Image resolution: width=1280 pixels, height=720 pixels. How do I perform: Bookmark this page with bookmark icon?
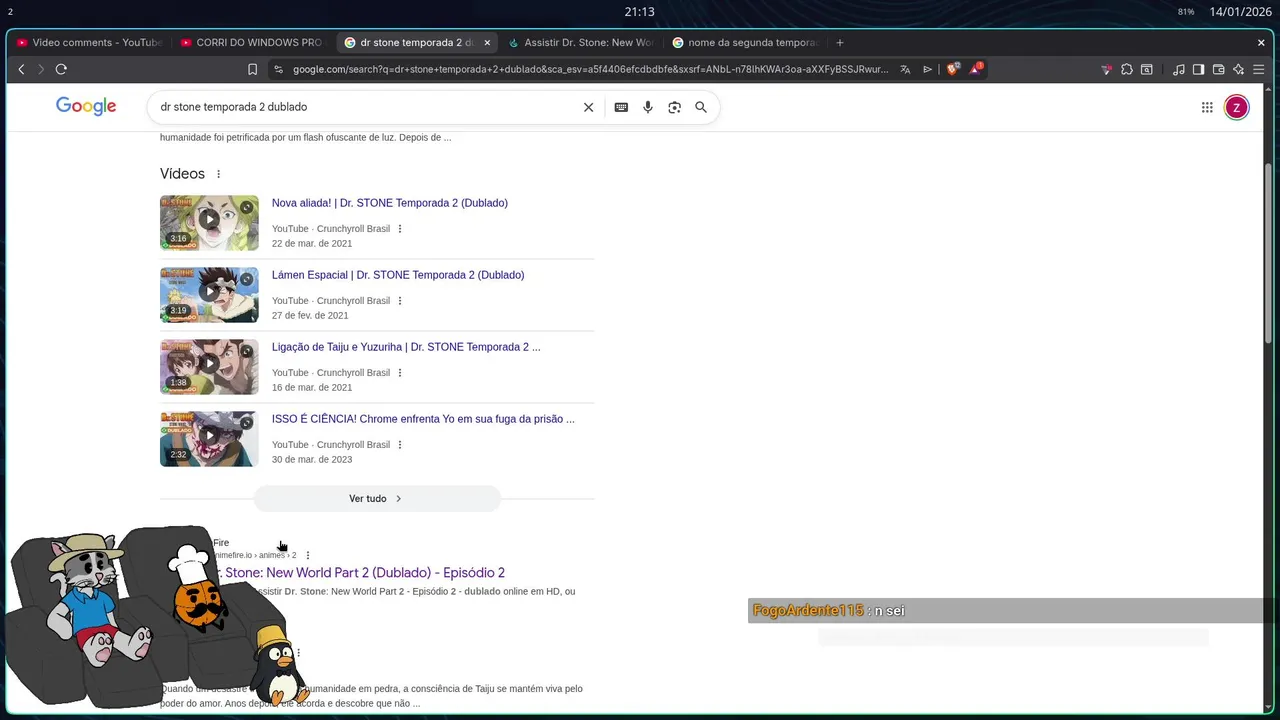coord(252,69)
